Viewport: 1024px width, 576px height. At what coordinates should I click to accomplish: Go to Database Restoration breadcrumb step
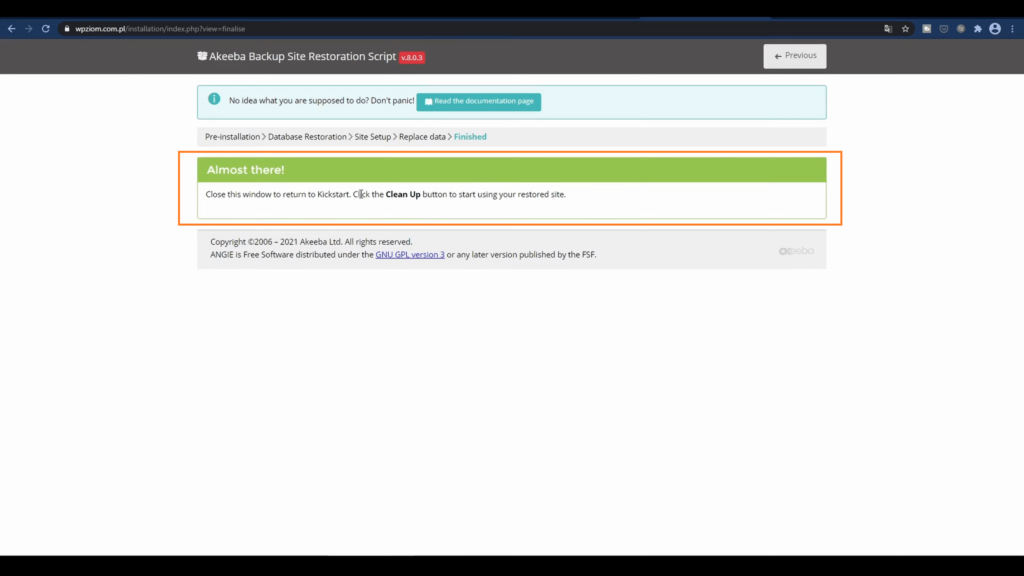point(307,137)
